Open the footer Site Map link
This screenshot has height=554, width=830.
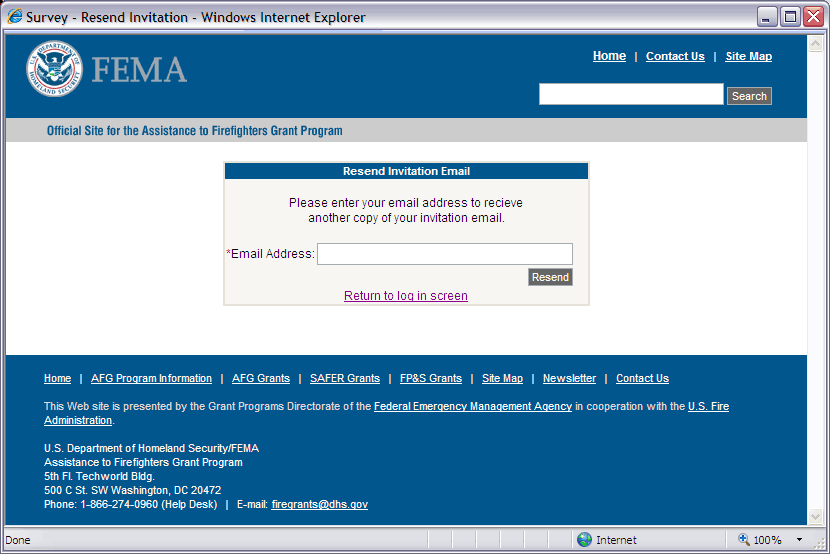point(502,378)
